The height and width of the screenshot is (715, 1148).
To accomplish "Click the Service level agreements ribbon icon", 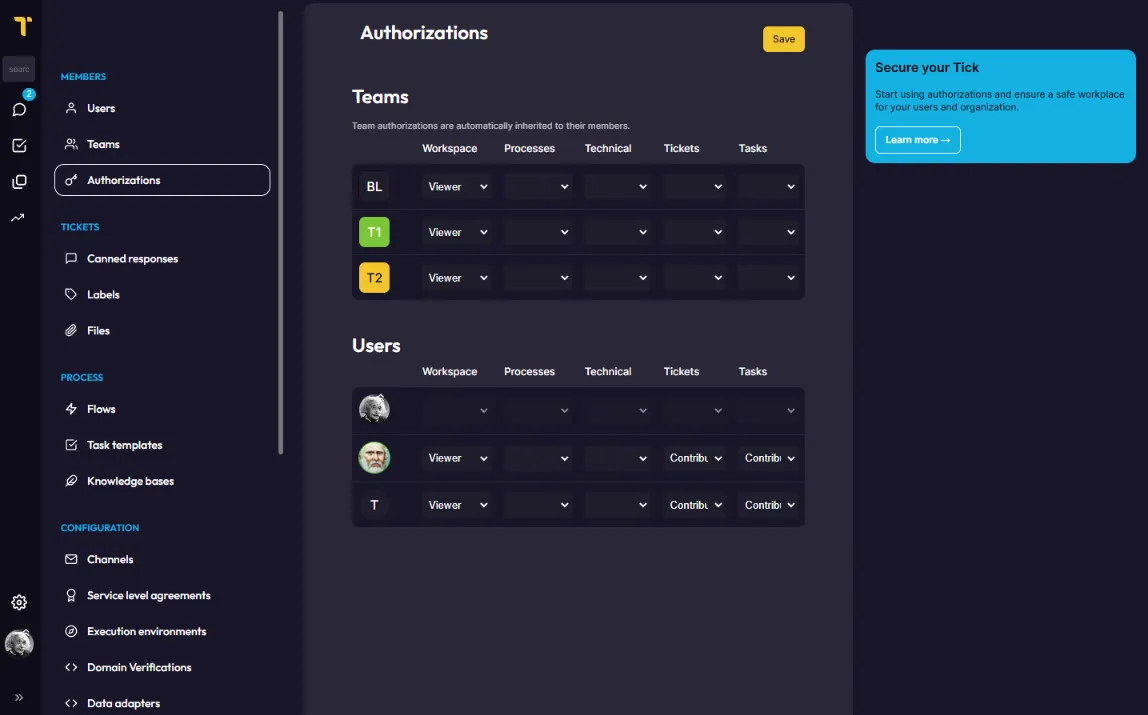I will coord(71,595).
